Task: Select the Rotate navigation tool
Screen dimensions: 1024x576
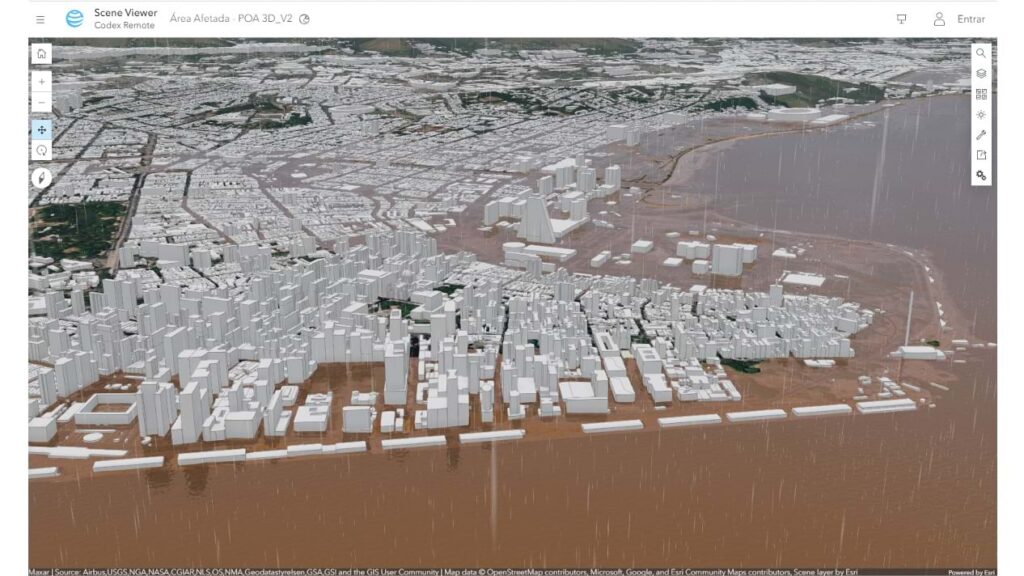Action: (x=42, y=150)
